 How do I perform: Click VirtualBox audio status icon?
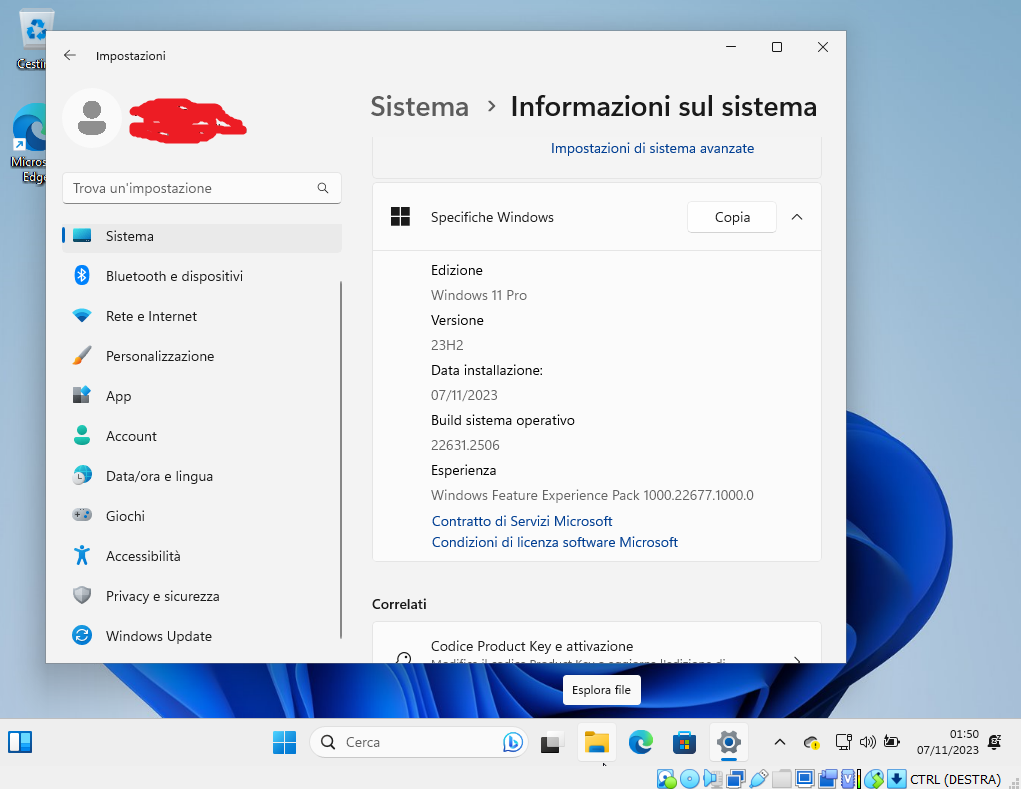pyautogui.click(x=713, y=779)
